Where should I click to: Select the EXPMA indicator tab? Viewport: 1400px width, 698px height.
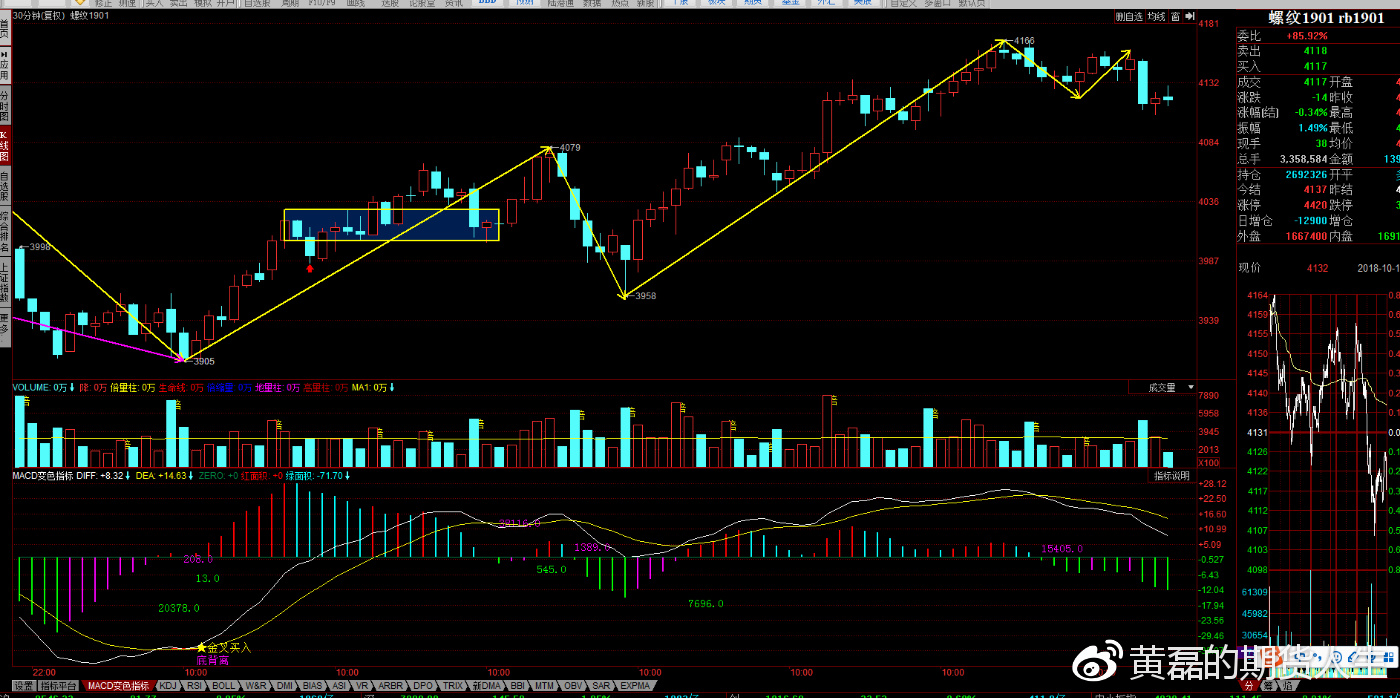(x=635, y=686)
